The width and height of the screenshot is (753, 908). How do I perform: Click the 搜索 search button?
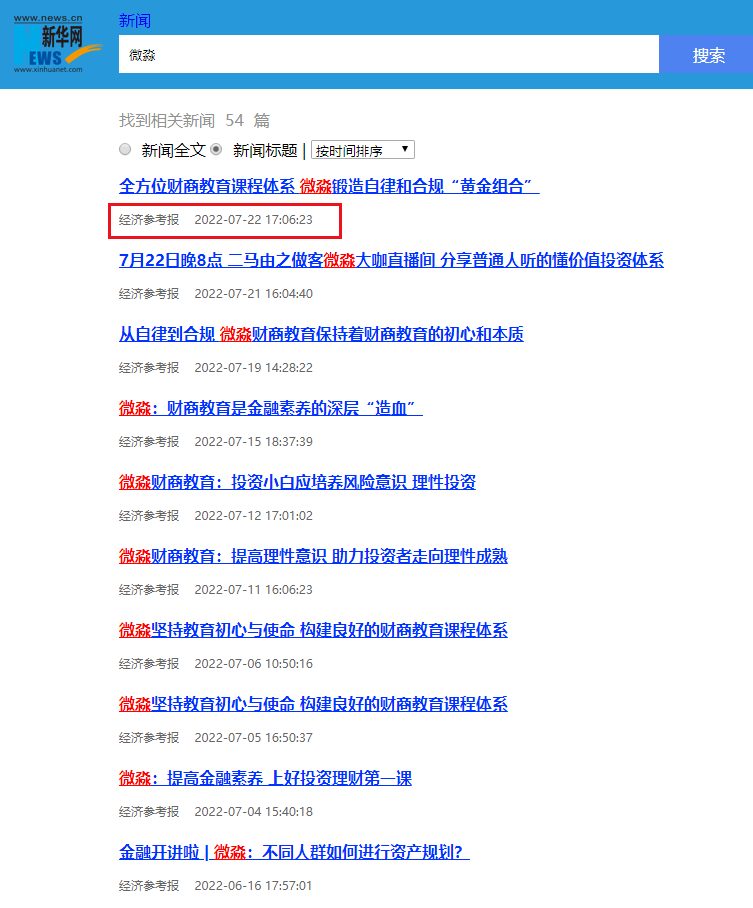click(708, 55)
